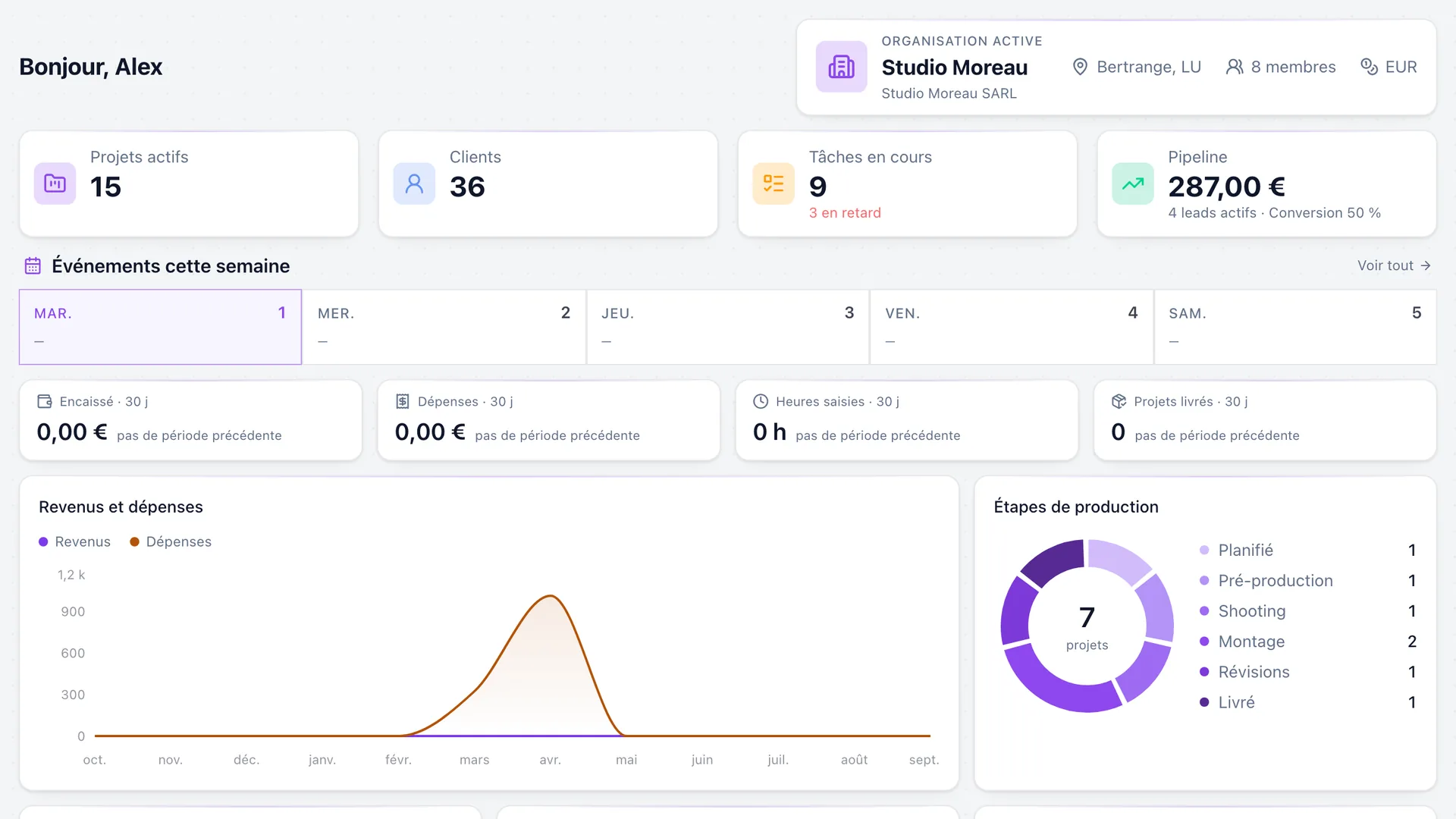Select the Montage legend row
The image size is (1456, 819).
tap(1307, 642)
